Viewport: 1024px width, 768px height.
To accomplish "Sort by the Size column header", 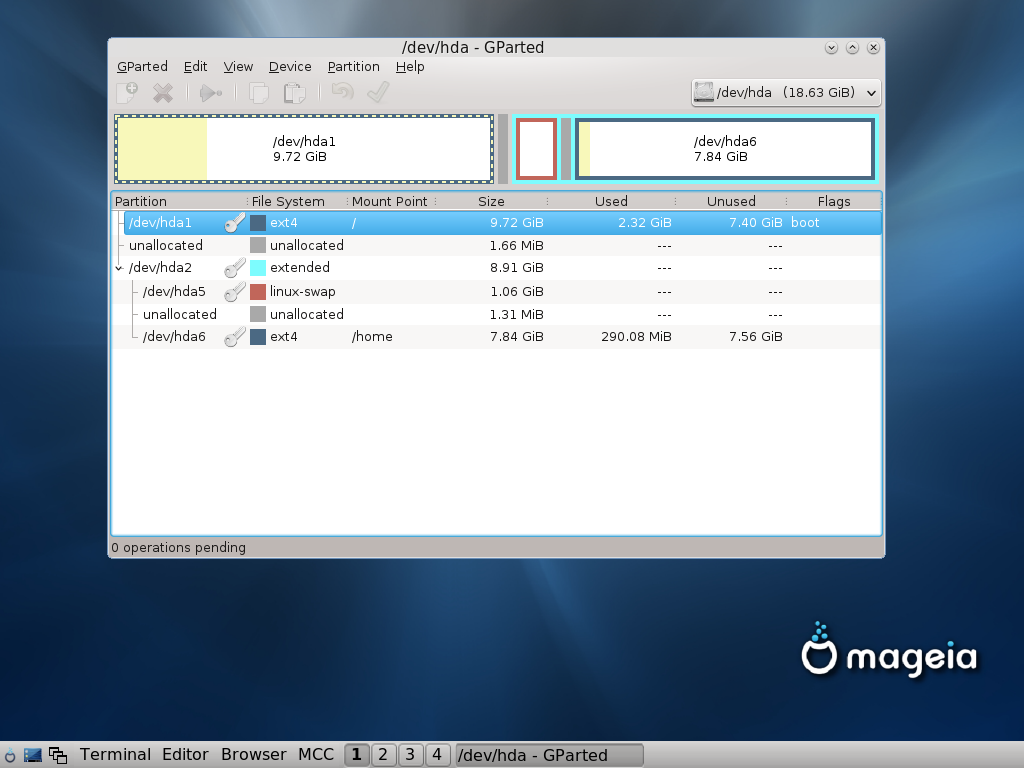I will pos(492,201).
